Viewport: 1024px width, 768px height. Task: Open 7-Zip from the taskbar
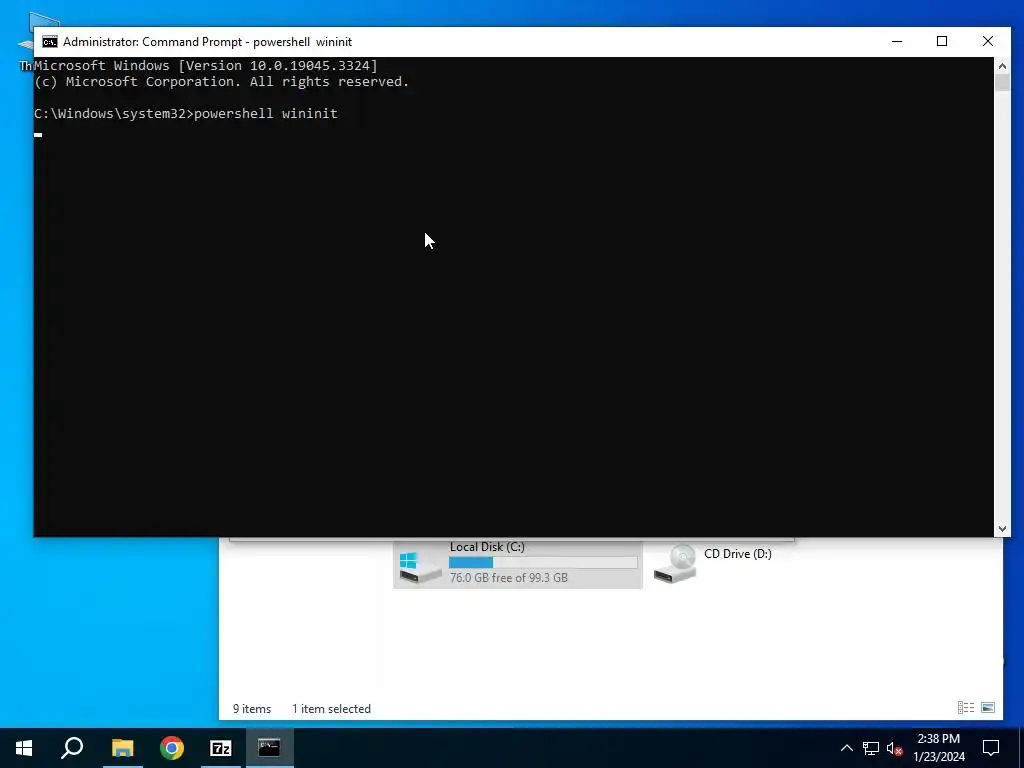point(221,748)
